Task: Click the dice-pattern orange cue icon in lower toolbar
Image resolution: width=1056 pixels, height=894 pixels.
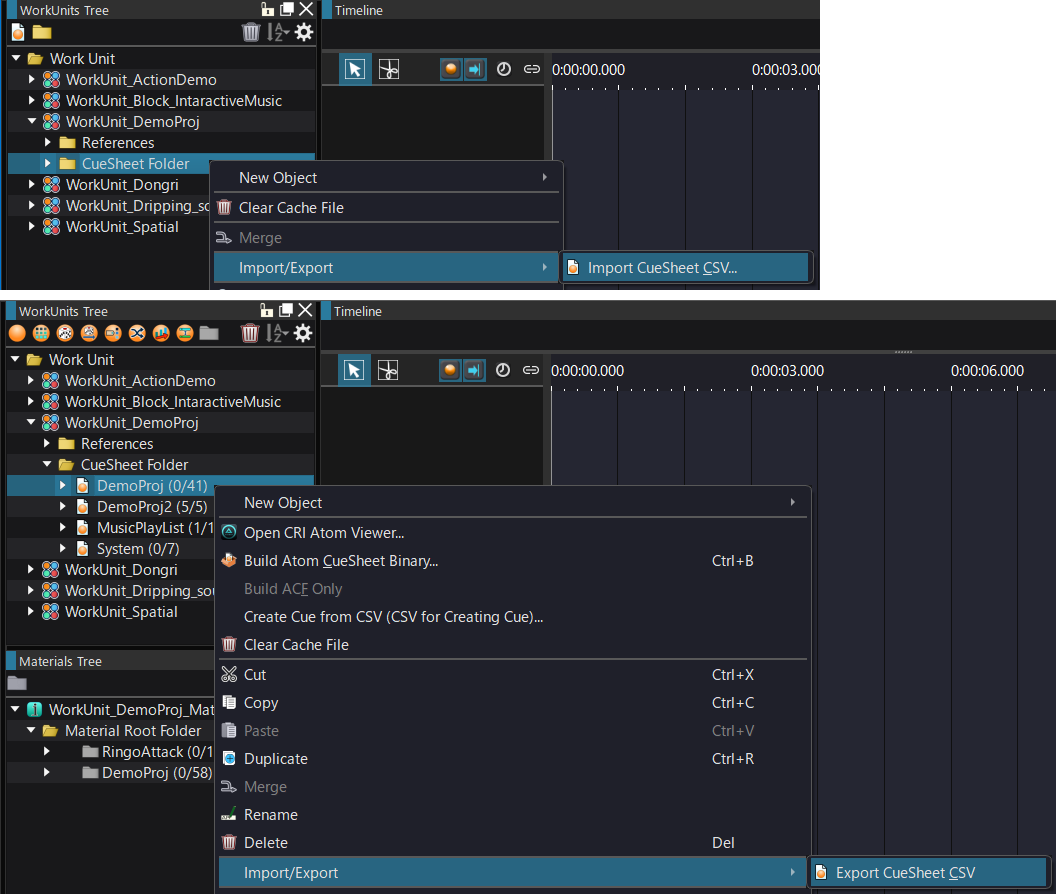Action: pos(65,333)
